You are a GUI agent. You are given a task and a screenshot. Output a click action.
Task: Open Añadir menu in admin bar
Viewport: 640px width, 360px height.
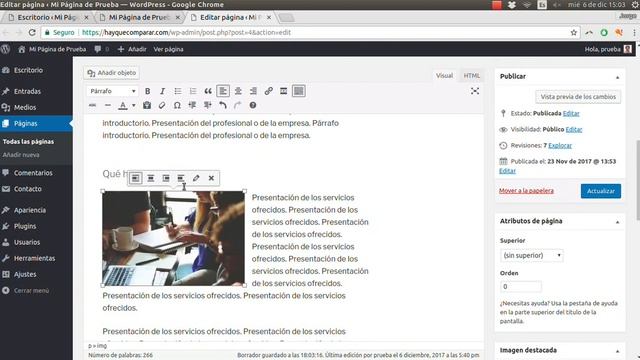tap(132, 49)
